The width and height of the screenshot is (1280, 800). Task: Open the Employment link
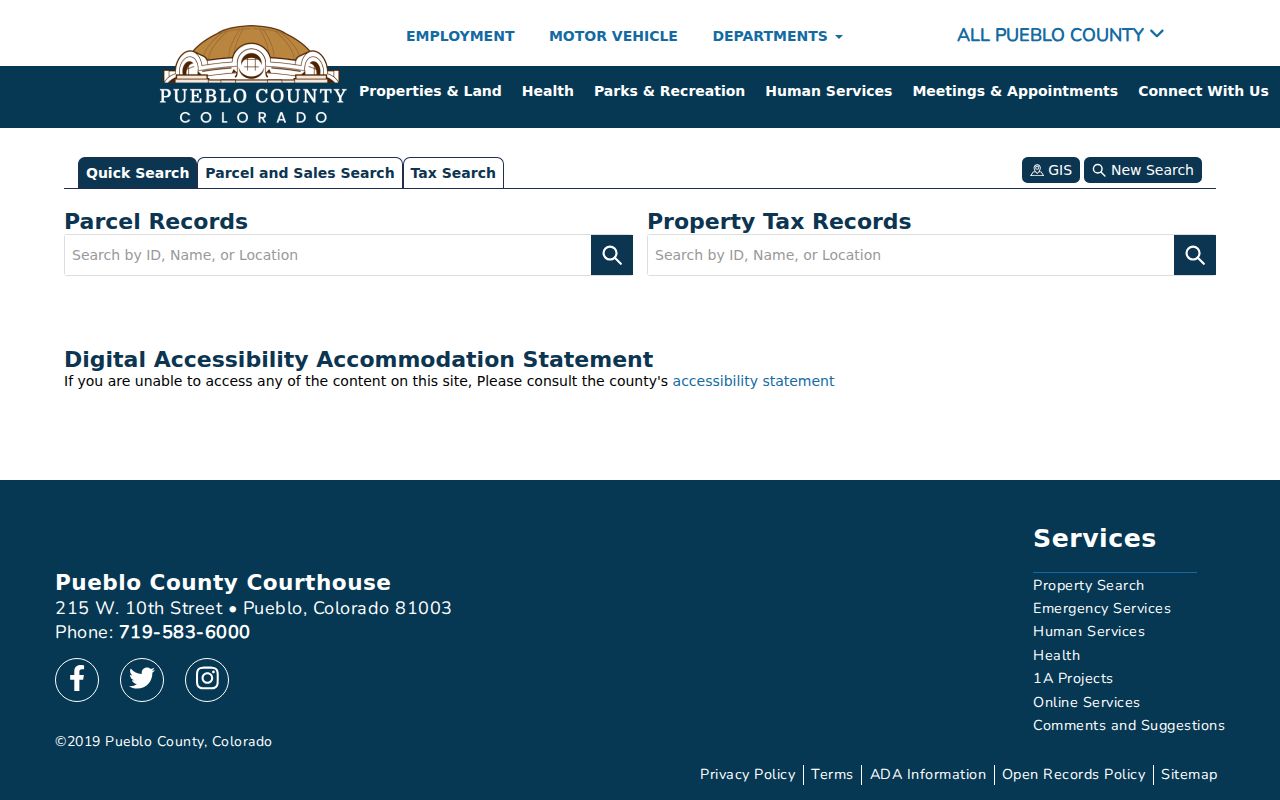tap(460, 36)
